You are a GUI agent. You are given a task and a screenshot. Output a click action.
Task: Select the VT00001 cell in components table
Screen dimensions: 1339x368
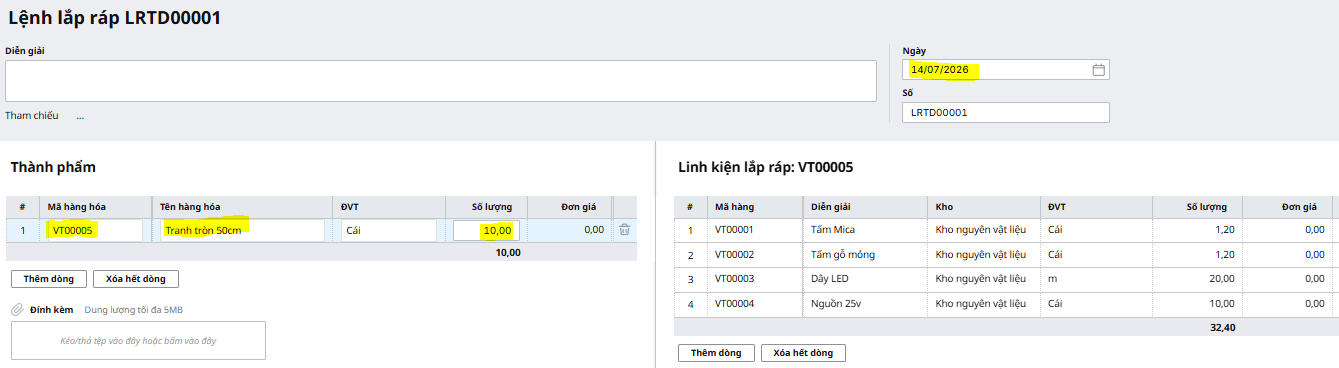point(754,229)
